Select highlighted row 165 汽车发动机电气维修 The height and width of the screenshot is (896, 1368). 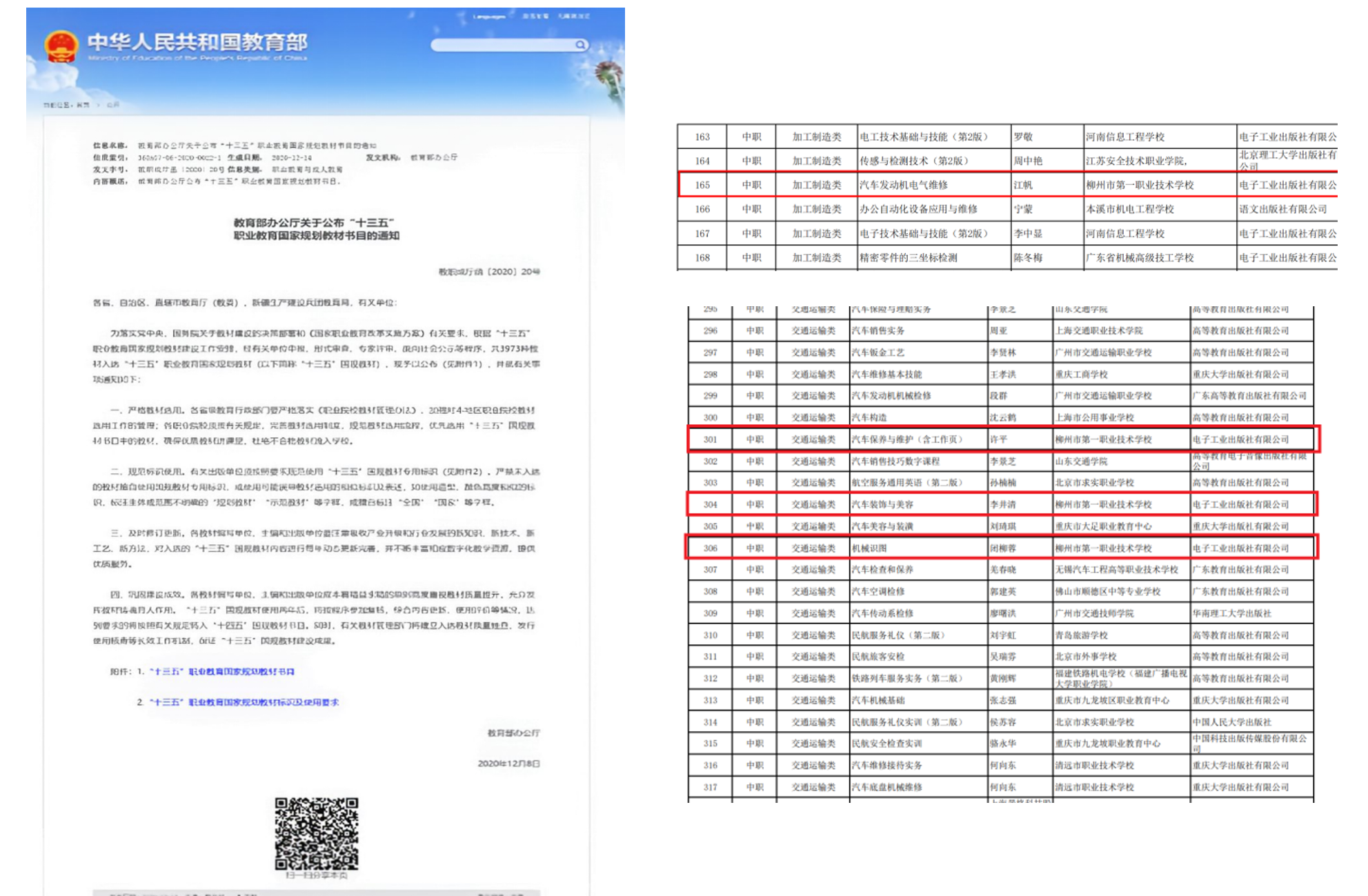1007,185
